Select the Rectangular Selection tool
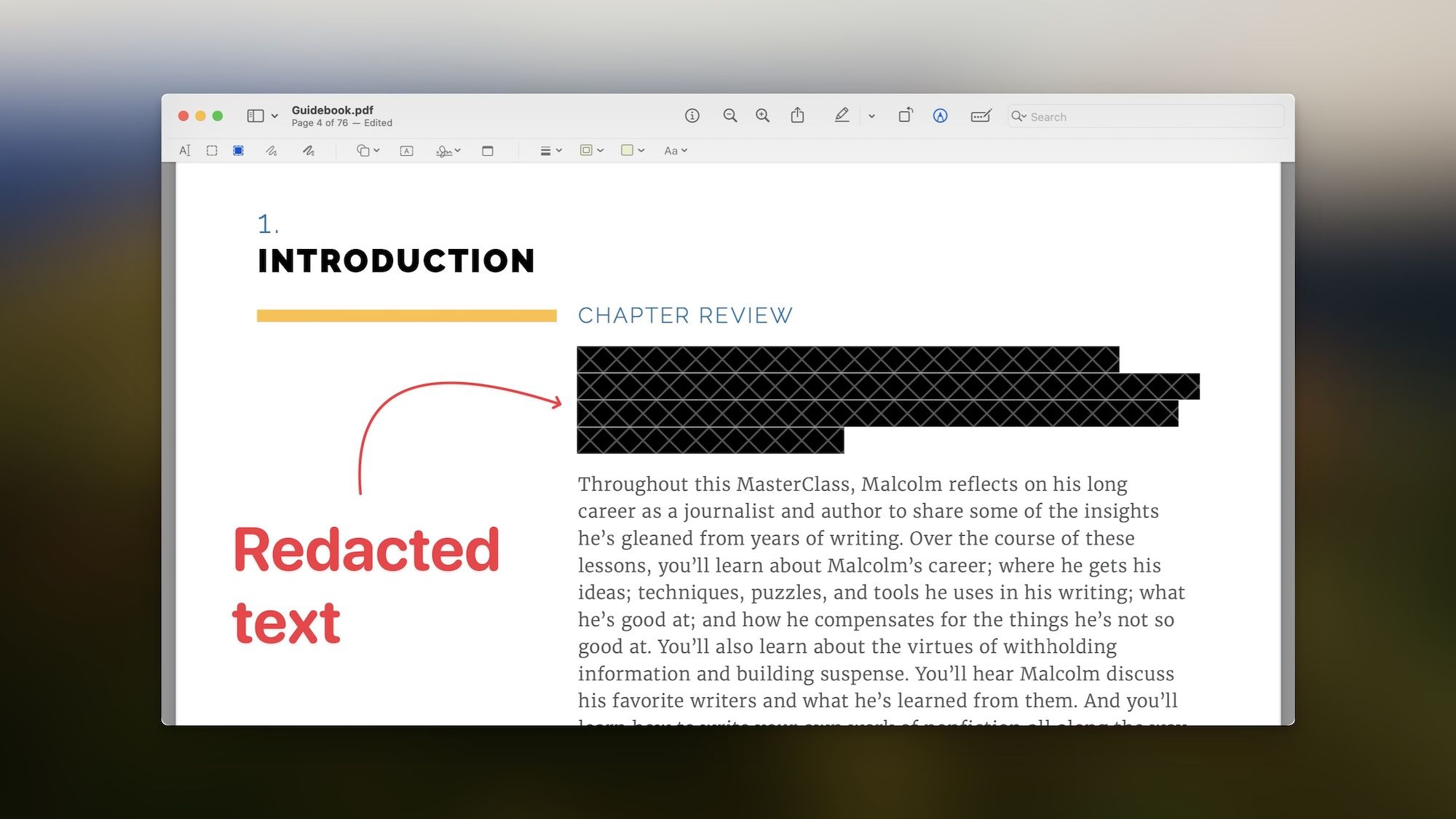This screenshot has width=1456, height=819. (212, 151)
